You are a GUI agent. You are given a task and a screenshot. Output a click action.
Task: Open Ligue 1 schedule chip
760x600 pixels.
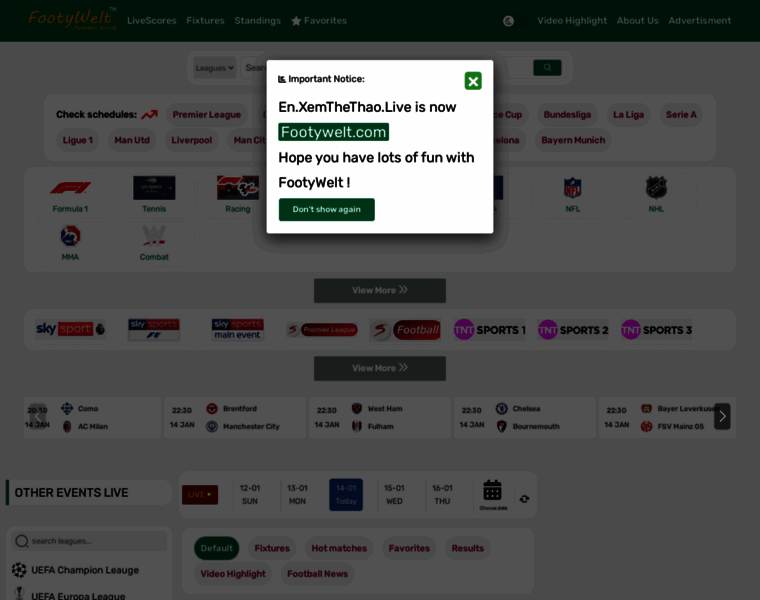point(78,140)
